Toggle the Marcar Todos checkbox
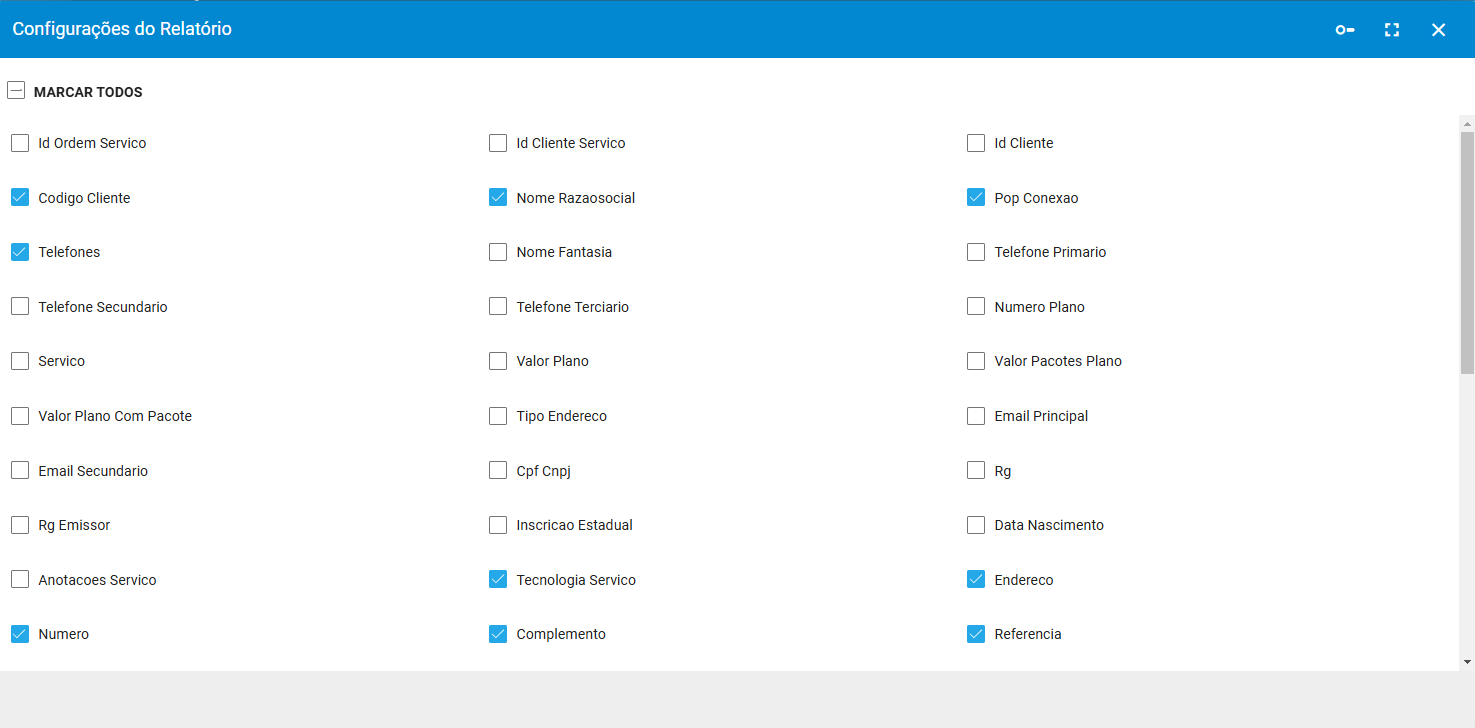1475x728 pixels. click(x=16, y=90)
